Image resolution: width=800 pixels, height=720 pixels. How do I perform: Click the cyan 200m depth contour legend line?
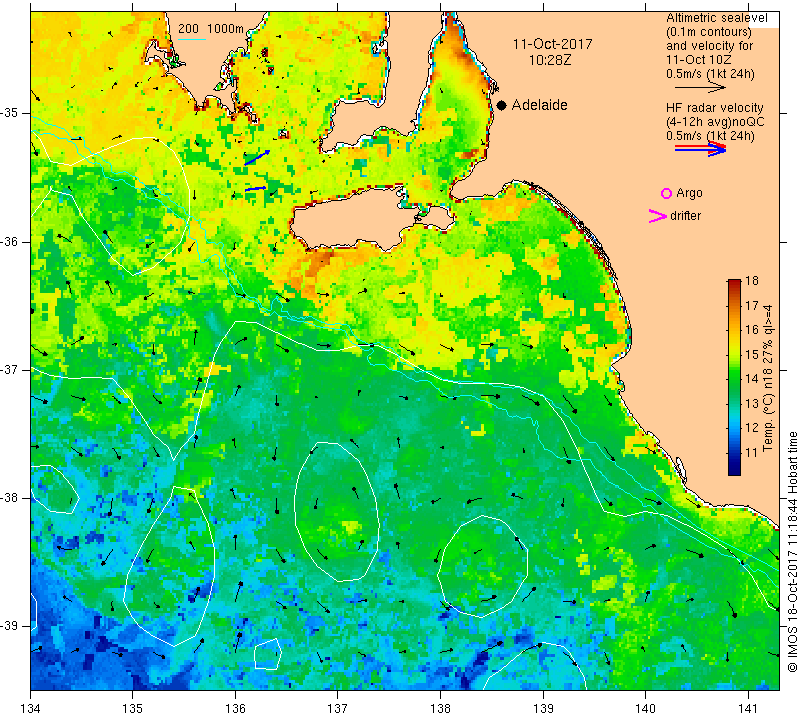(191, 39)
